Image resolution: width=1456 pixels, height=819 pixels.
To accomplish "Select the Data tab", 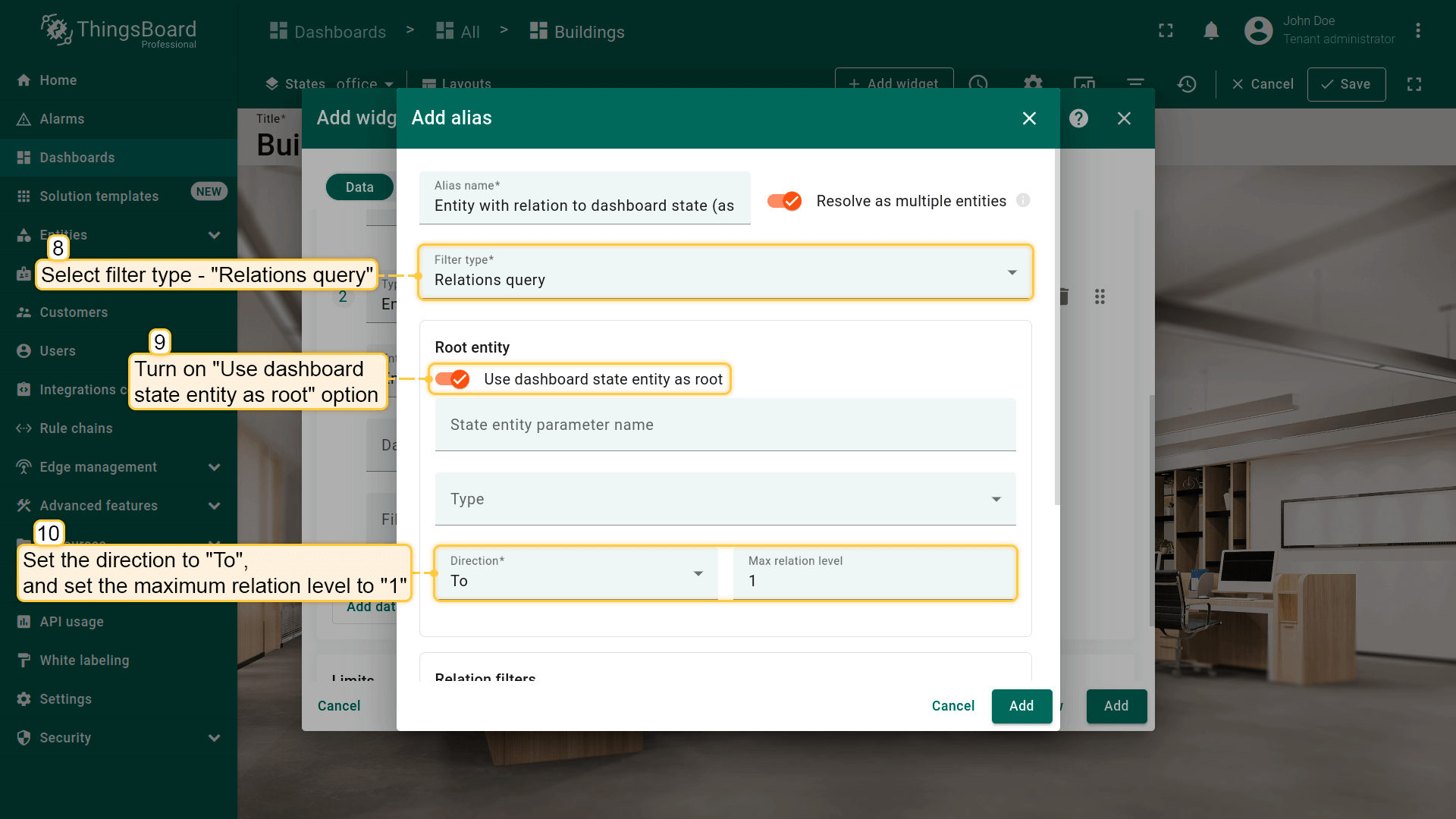I will click(x=359, y=187).
